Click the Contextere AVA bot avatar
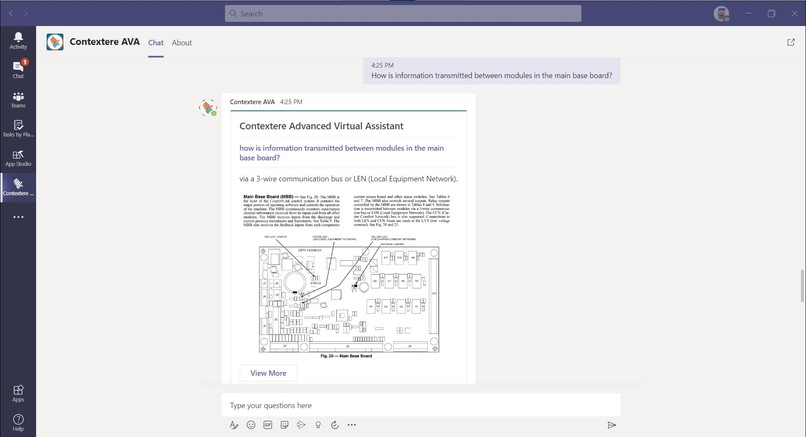The width and height of the screenshot is (806, 437). coord(208,107)
